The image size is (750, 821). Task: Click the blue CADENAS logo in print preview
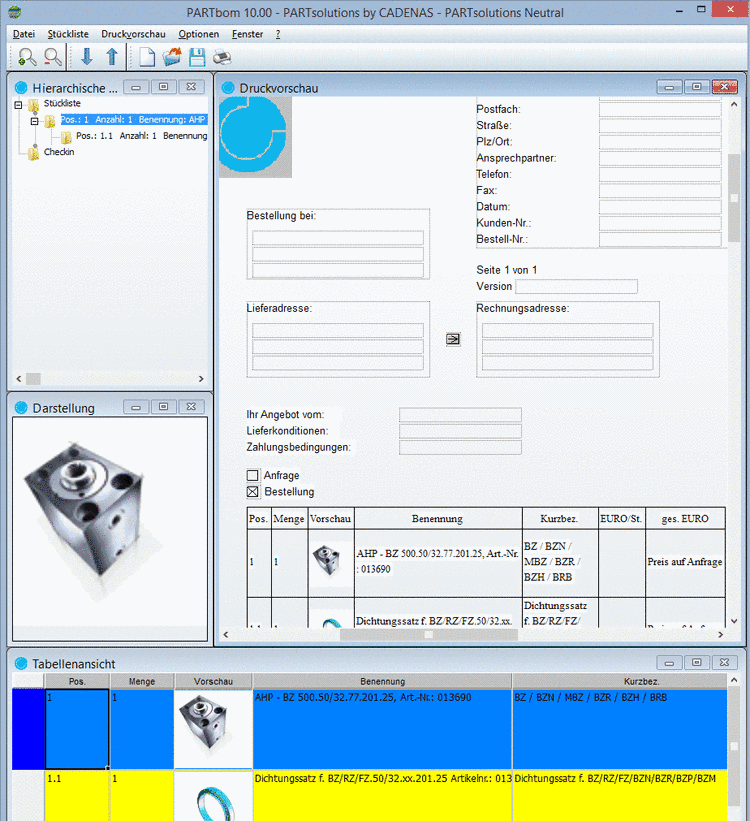255,137
